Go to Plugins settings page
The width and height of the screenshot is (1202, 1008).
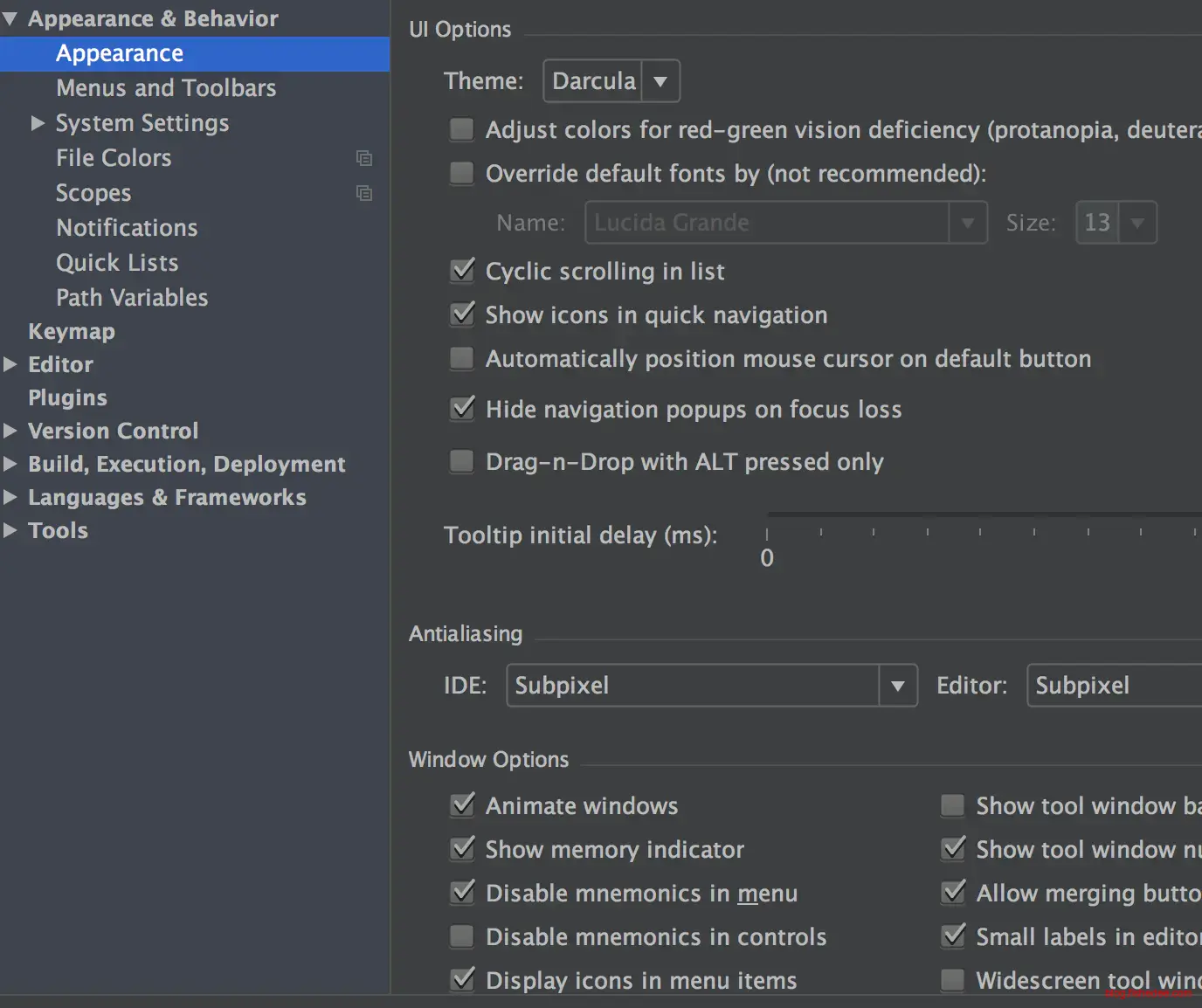click(x=67, y=398)
